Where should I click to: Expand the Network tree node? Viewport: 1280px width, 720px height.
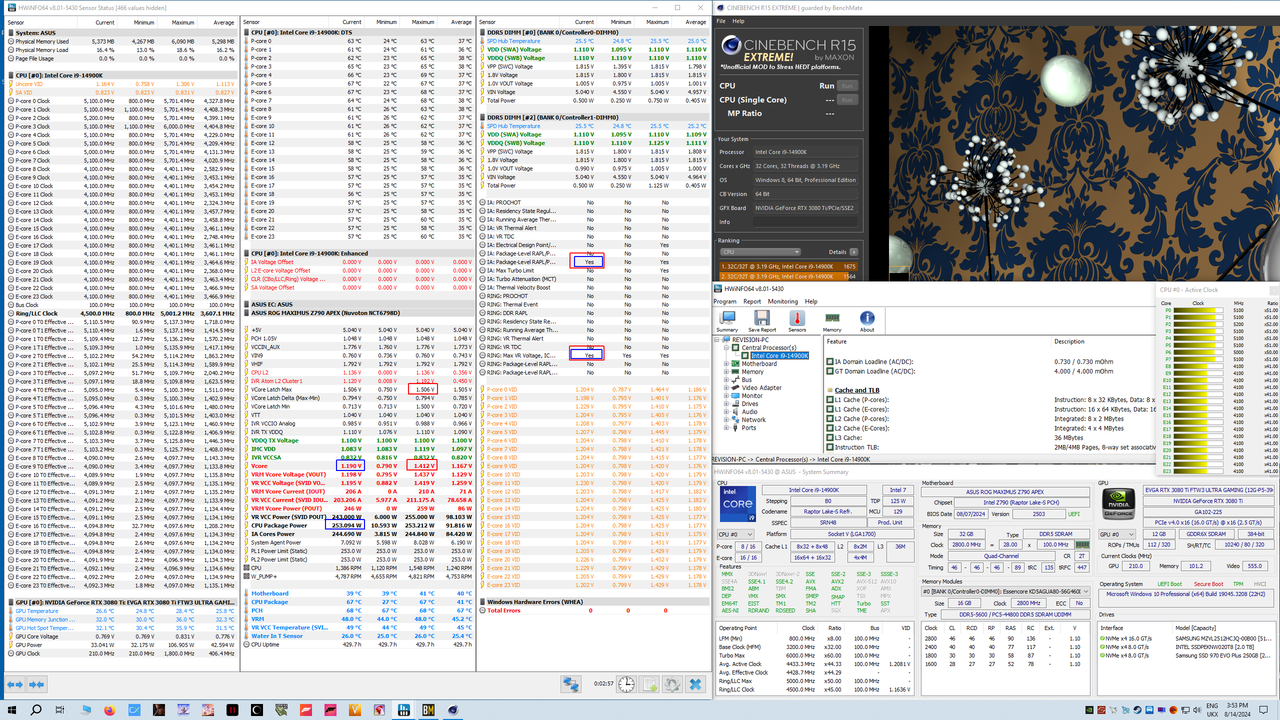[x=725, y=420]
